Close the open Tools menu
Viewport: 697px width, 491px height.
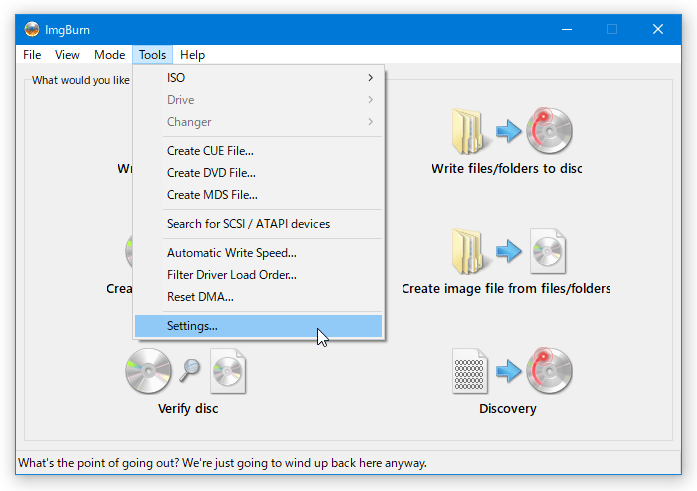(x=152, y=55)
